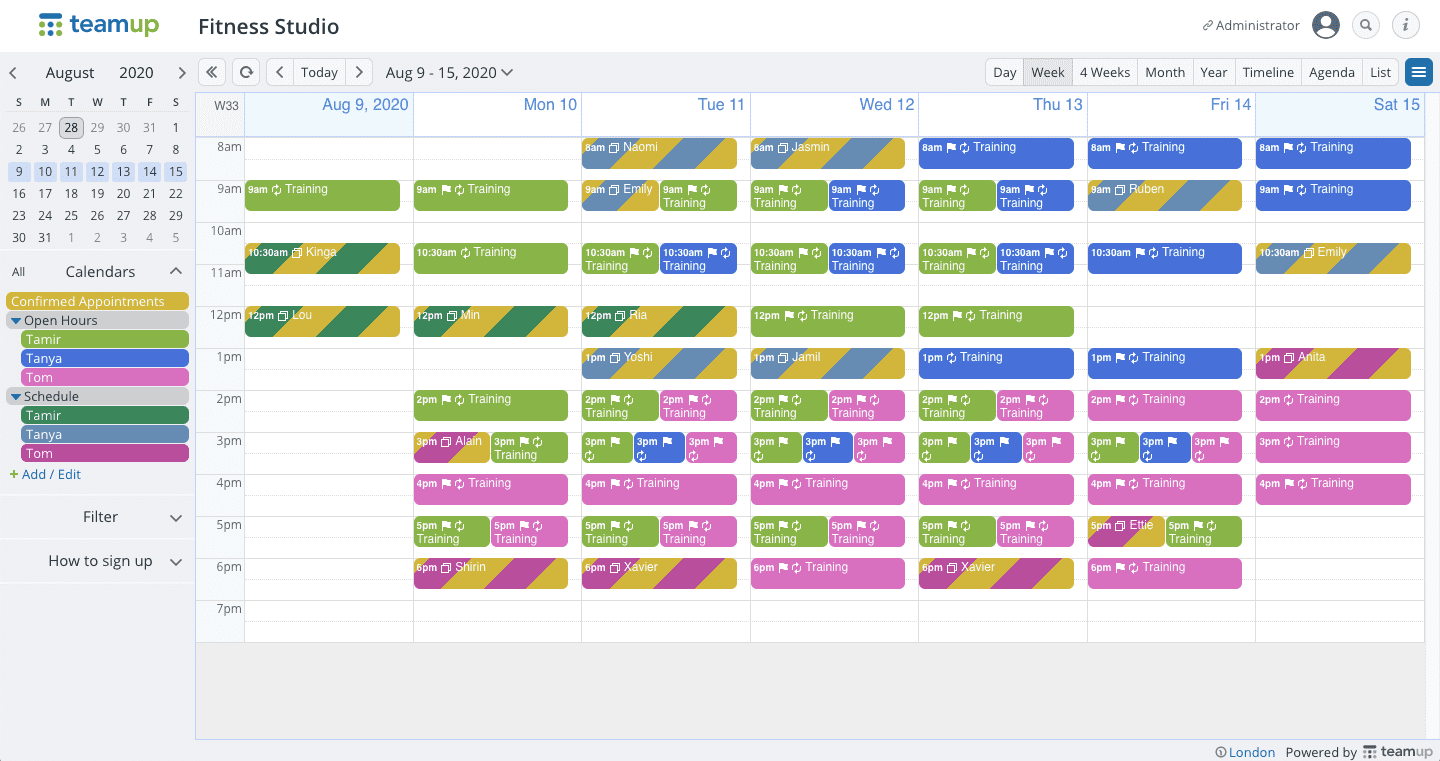The height and width of the screenshot is (761, 1440).
Task: Toggle Confirmed Appointments calendar
Action: pyautogui.click(x=97, y=301)
